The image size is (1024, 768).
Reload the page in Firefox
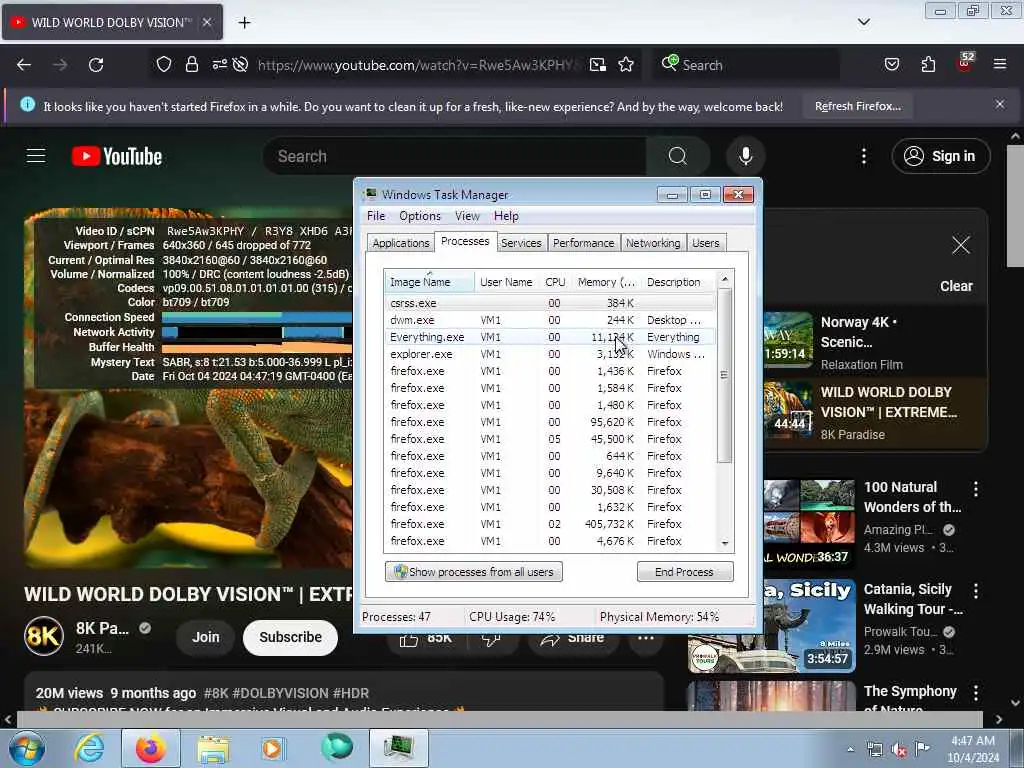pyautogui.click(x=96, y=65)
